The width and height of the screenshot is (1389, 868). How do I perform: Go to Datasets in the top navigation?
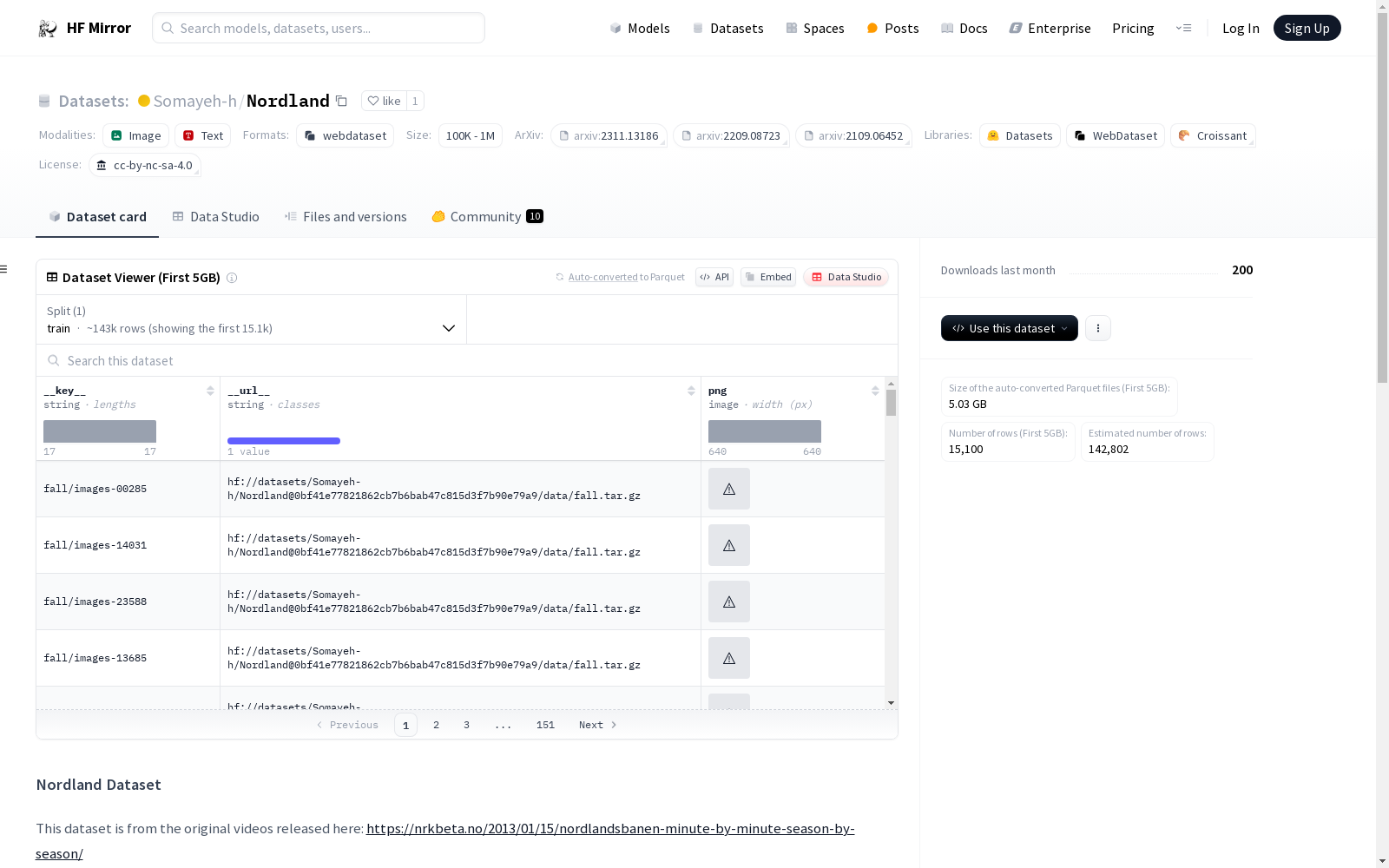[x=727, y=29]
